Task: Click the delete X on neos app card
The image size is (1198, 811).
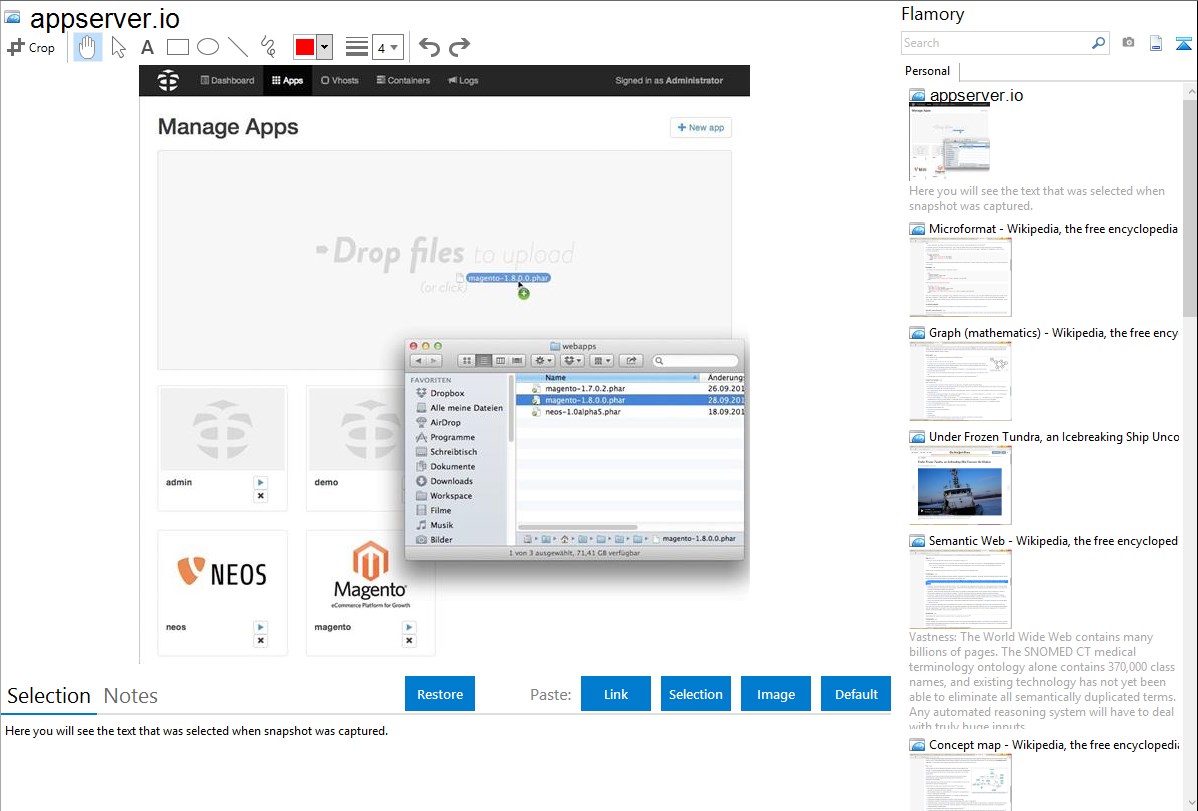Action: [x=261, y=641]
